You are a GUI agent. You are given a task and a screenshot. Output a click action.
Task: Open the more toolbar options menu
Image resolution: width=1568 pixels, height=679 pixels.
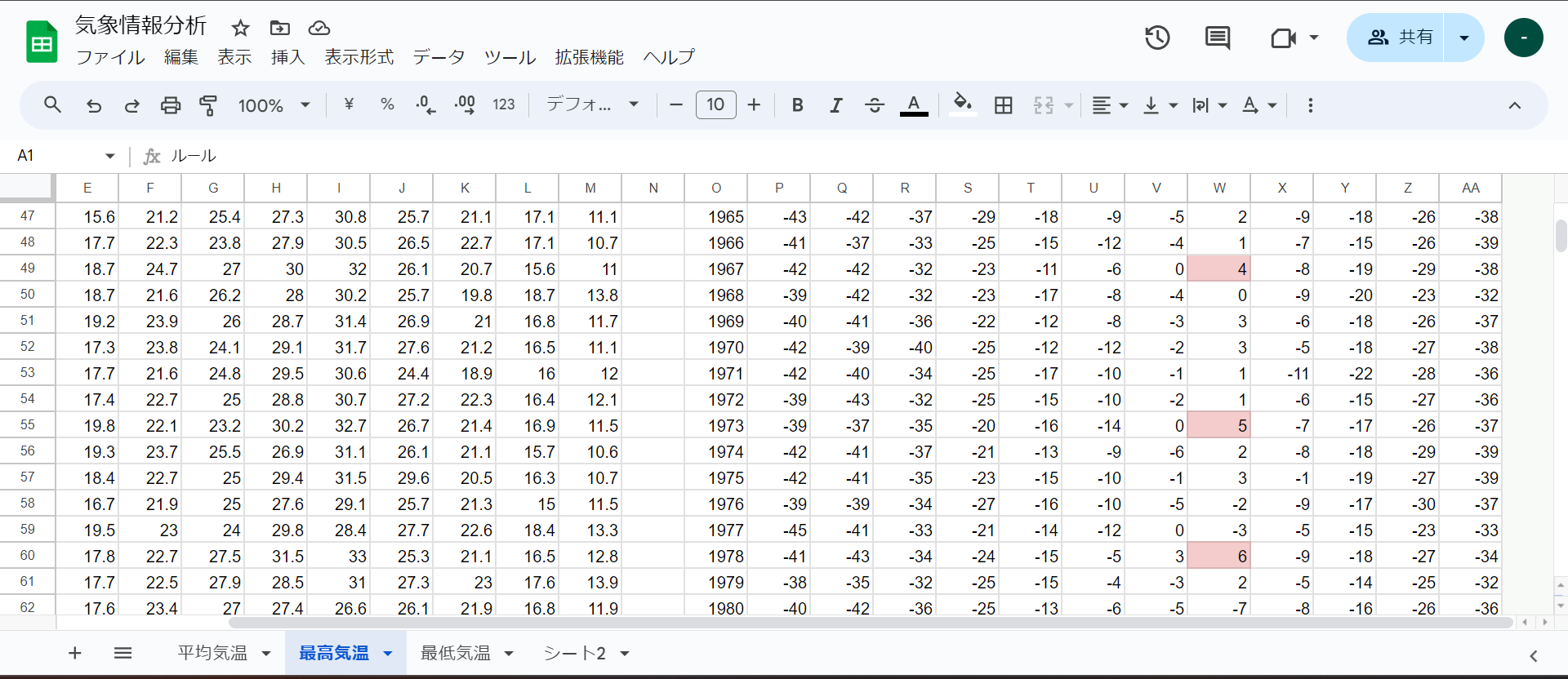click(x=1310, y=105)
